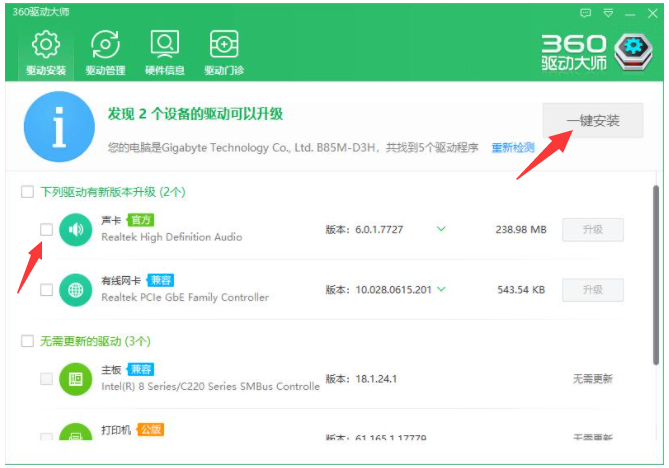669x468 pixels.
Task: Expand version dropdown for 6.0.1.7727
Action: tap(441, 229)
